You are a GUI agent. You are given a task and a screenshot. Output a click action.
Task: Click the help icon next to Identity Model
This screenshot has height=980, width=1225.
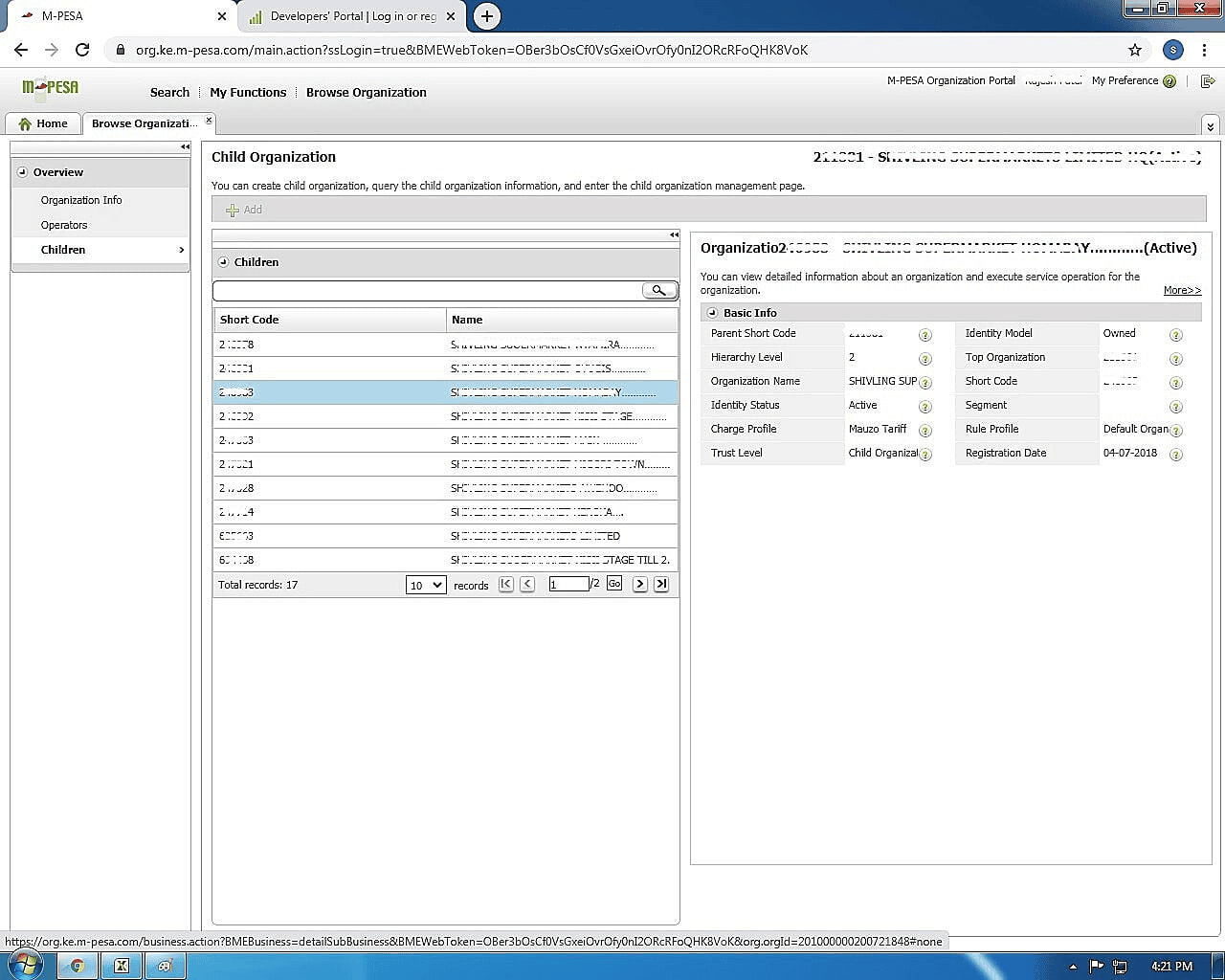(x=1175, y=335)
